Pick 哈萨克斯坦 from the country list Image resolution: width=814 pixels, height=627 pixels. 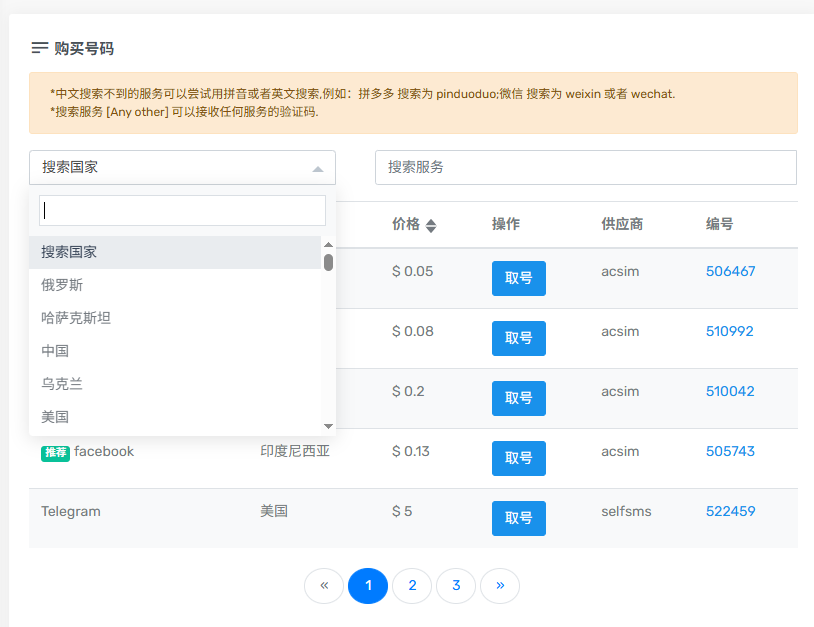76,318
